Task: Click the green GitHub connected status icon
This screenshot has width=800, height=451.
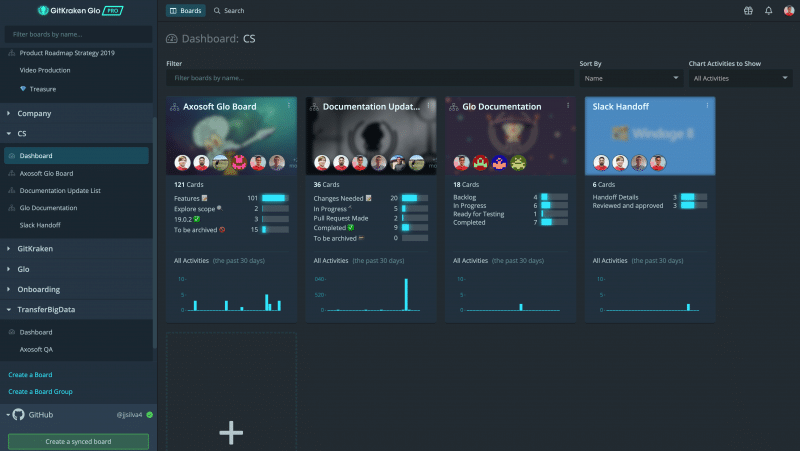Action: tap(149, 415)
